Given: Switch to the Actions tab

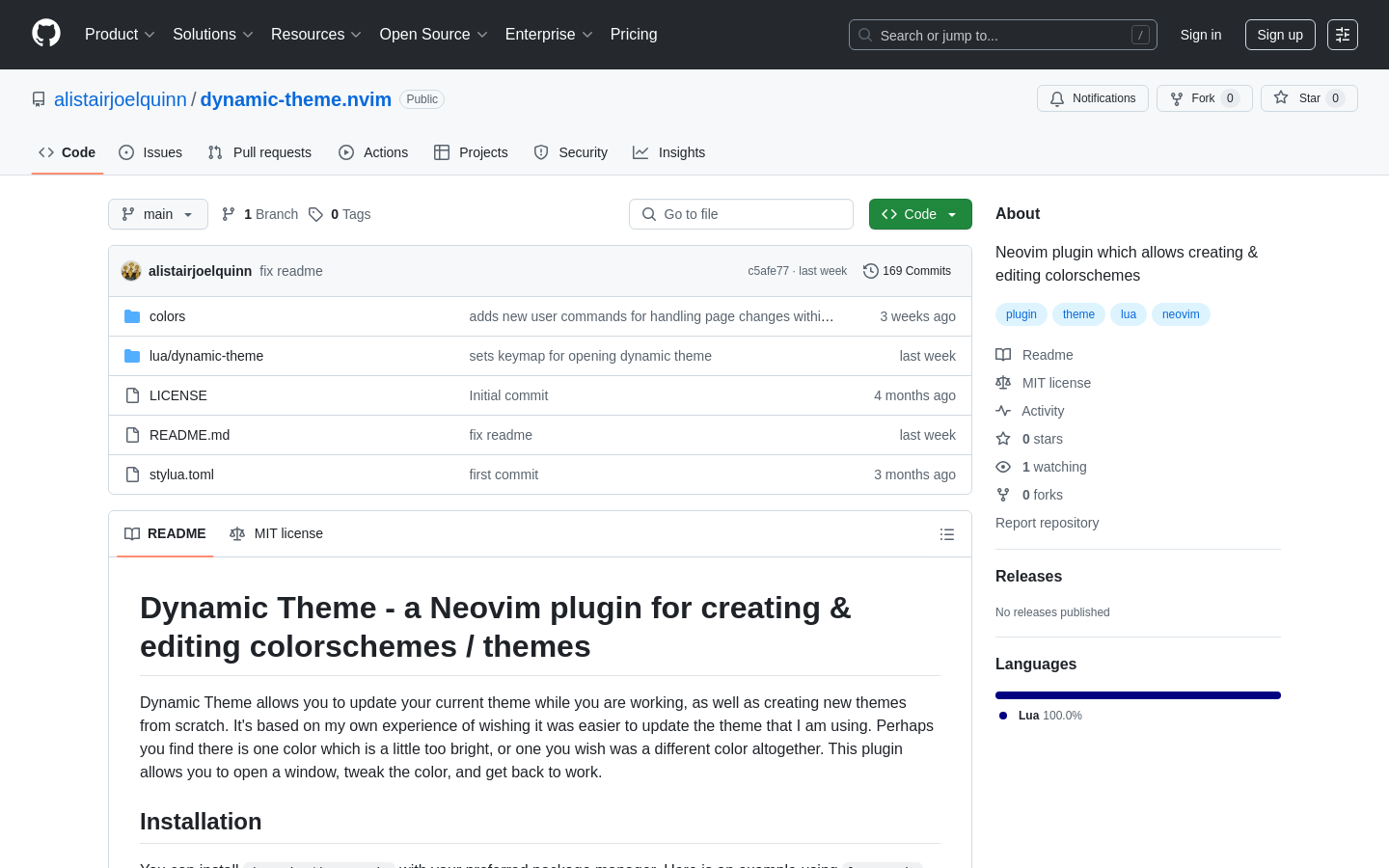Looking at the screenshot, I should [x=373, y=152].
